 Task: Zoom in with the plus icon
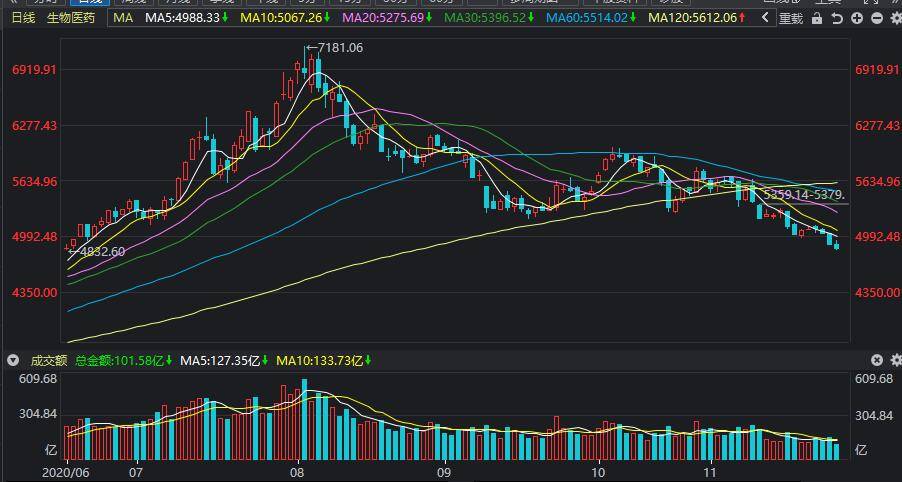(857, 18)
